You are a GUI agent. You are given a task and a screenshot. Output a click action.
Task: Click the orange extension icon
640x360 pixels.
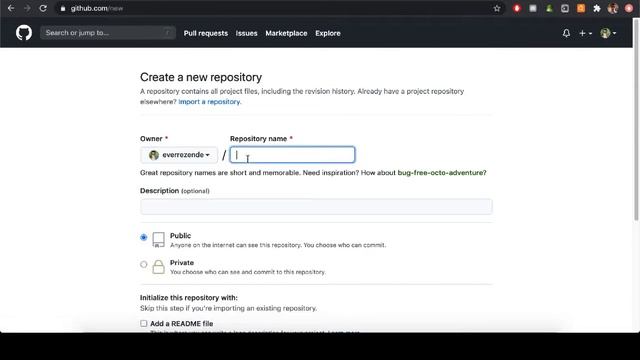[x=581, y=8]
